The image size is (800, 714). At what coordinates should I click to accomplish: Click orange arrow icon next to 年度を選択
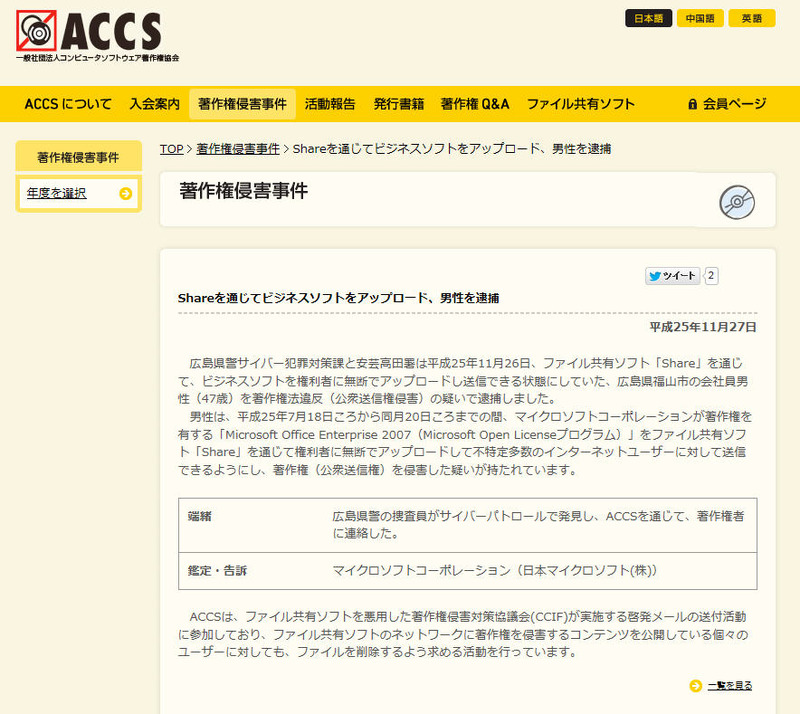(125, 194)
